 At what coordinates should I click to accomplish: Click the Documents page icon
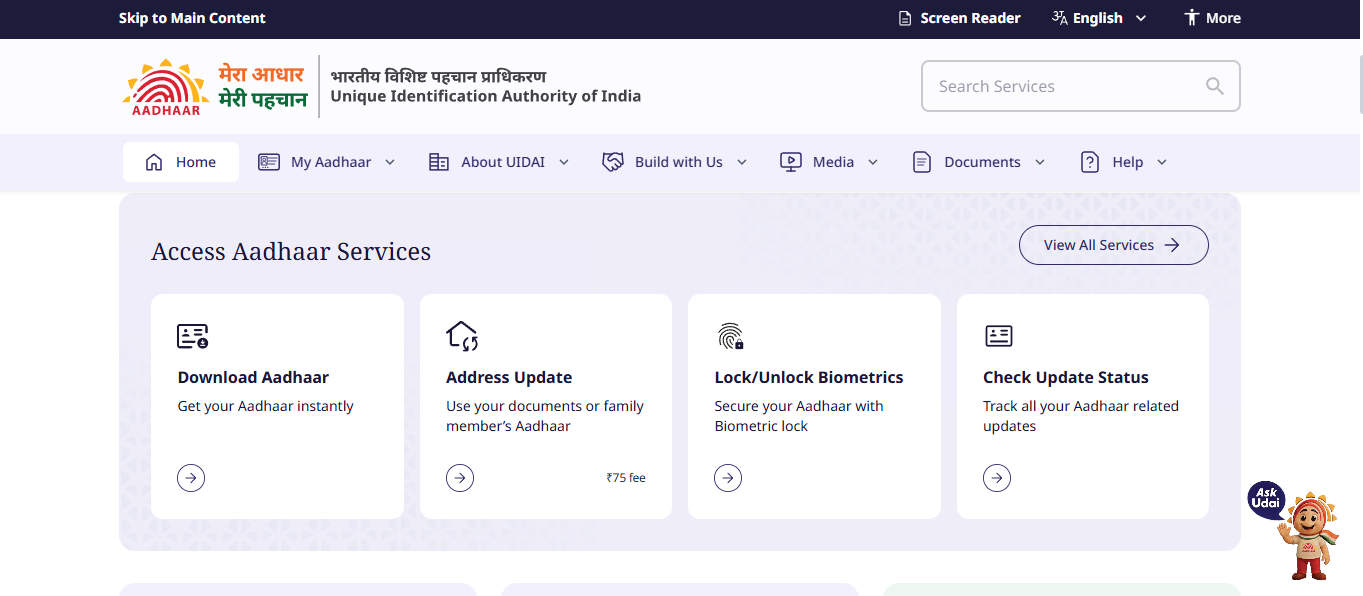(922, 162)
